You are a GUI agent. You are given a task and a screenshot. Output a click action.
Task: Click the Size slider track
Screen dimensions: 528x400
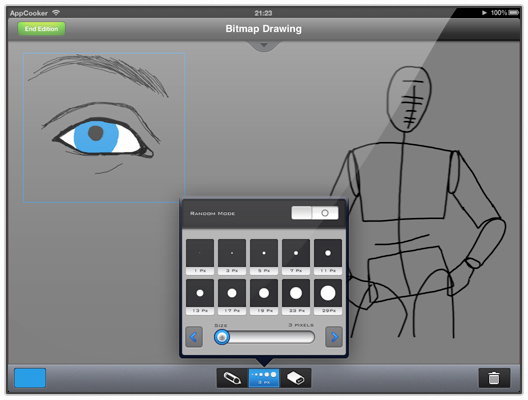point(265,337)
